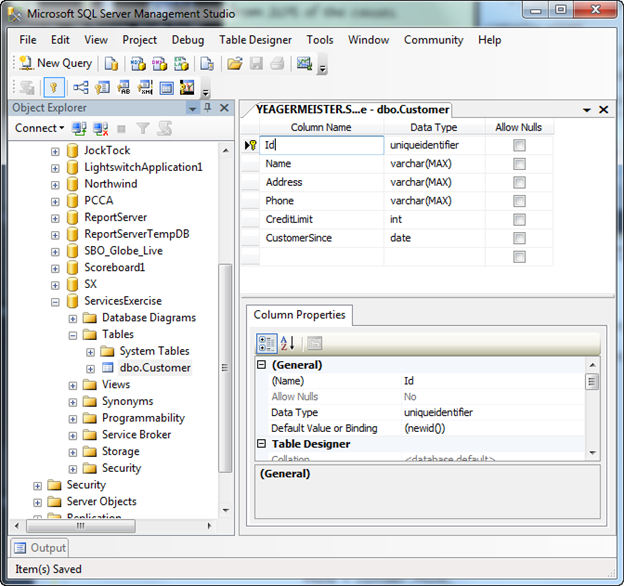The width and height of the screenshot is (624, 586).
Task: Click the Id column name field
Action: [x=322, y=145]
